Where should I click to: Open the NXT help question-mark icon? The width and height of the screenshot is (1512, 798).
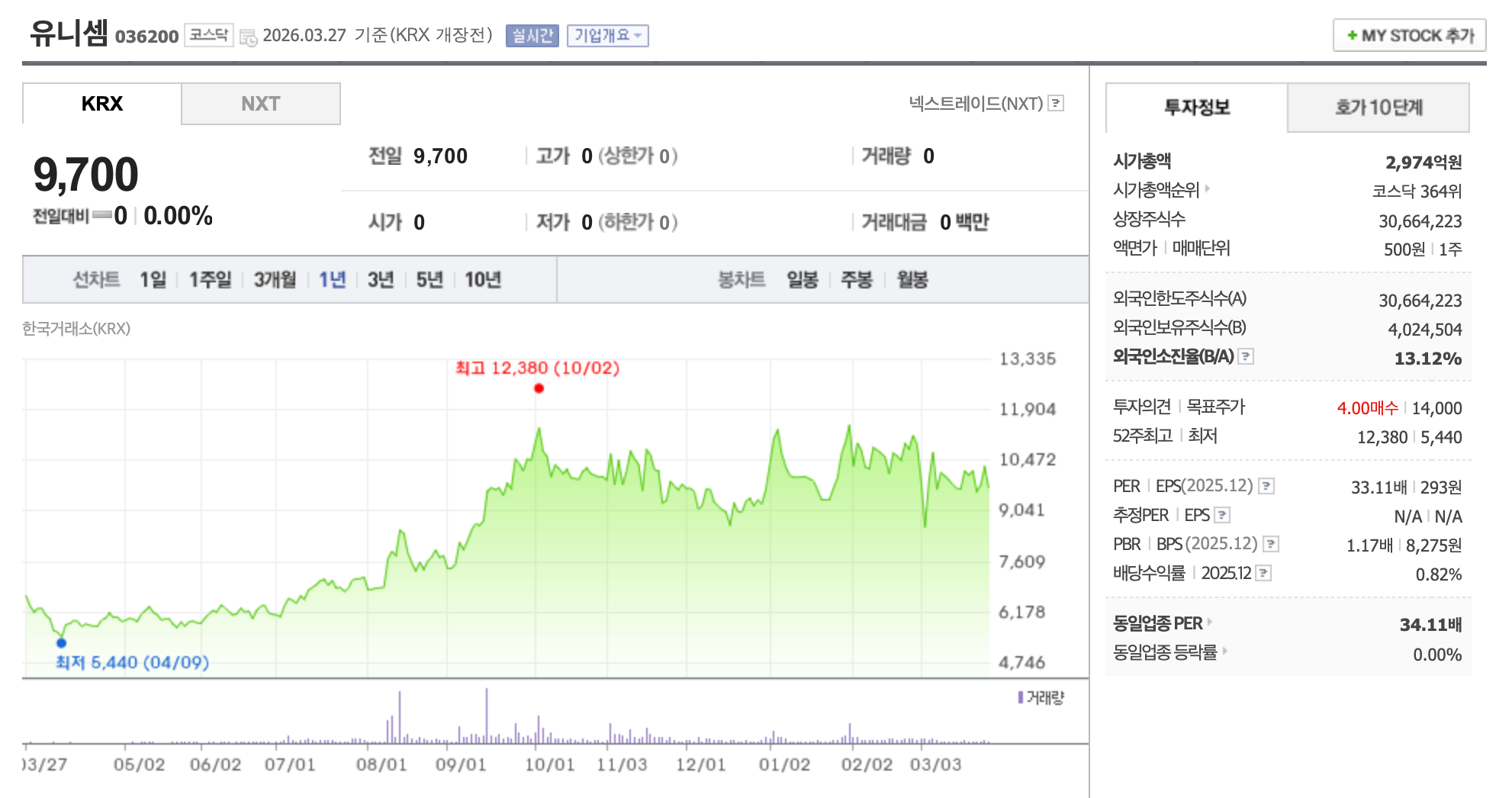[x=1056, y=103]
